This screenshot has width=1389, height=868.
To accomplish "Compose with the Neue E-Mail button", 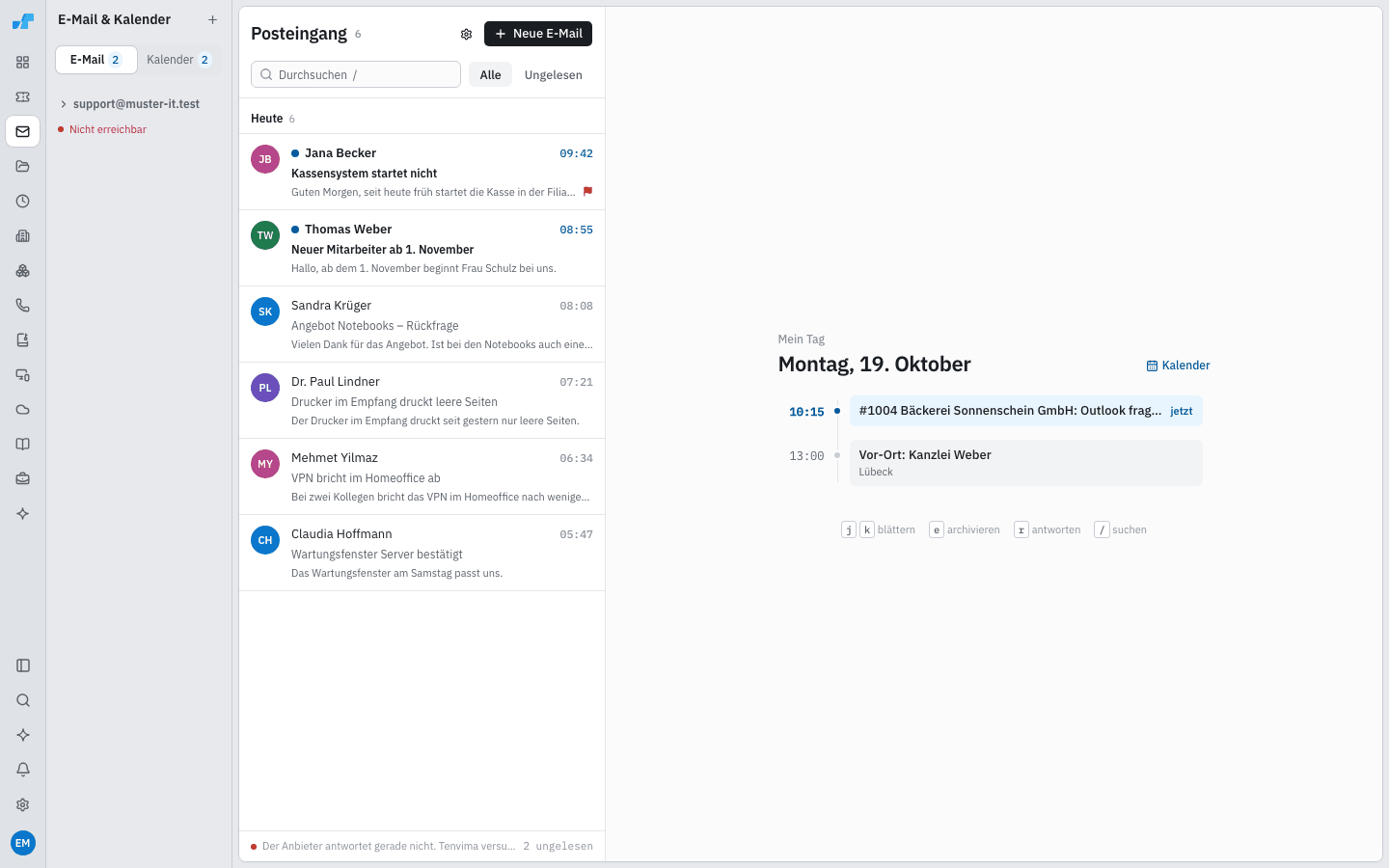I will click(x=538, y=34).
